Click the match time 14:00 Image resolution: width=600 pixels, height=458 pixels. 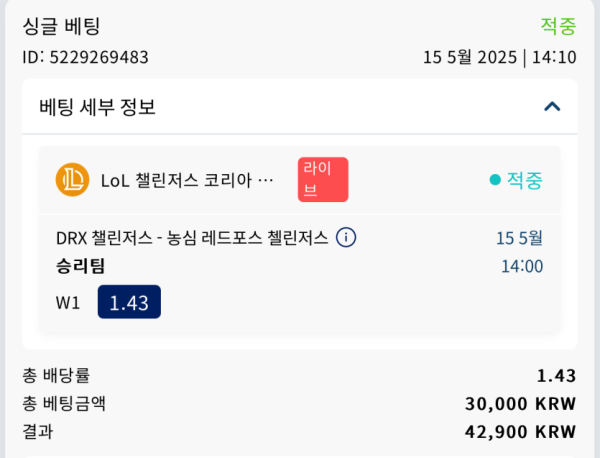click(522, 266)
